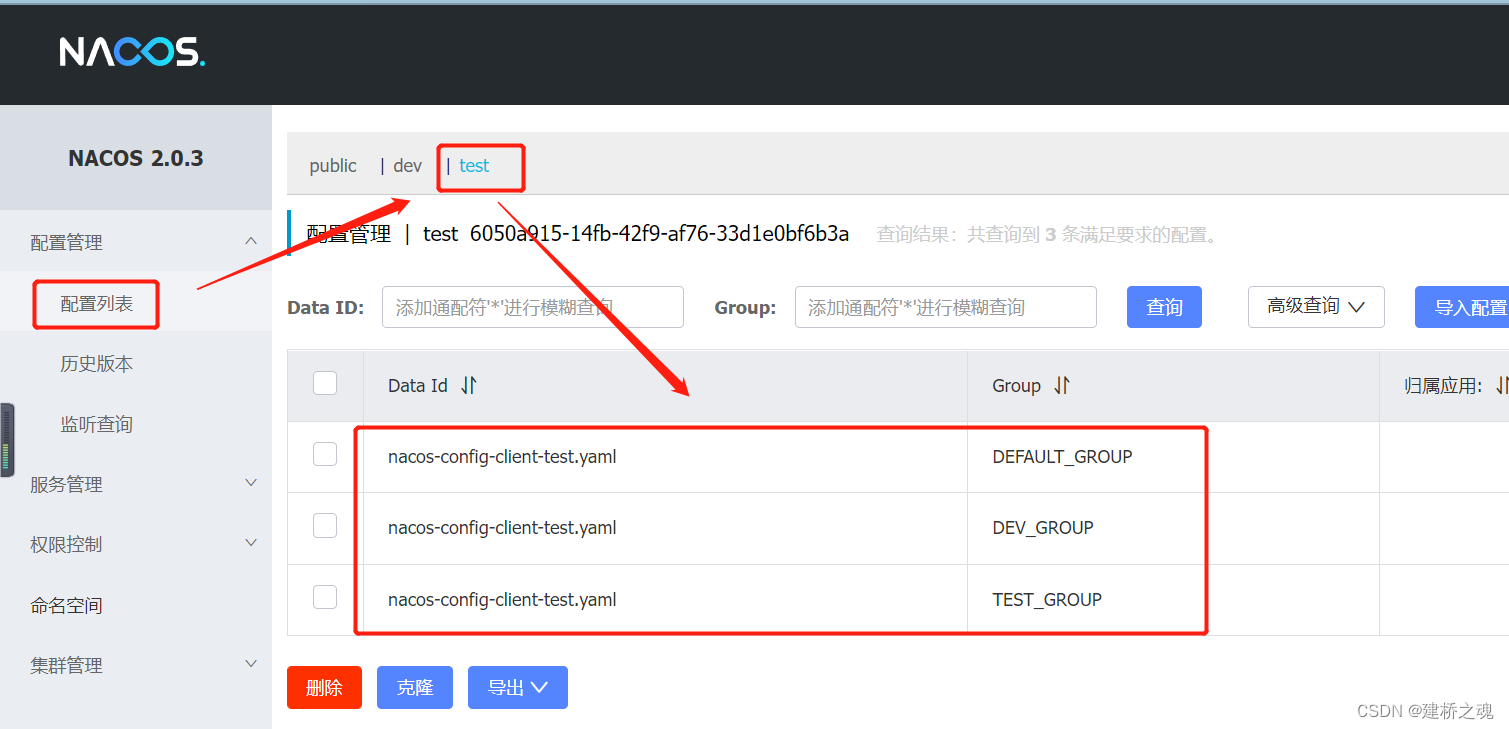Viewport: 1509px width, 729px height.
Task: Open 监听查询 in the sidebar
Action: [96, 424]
